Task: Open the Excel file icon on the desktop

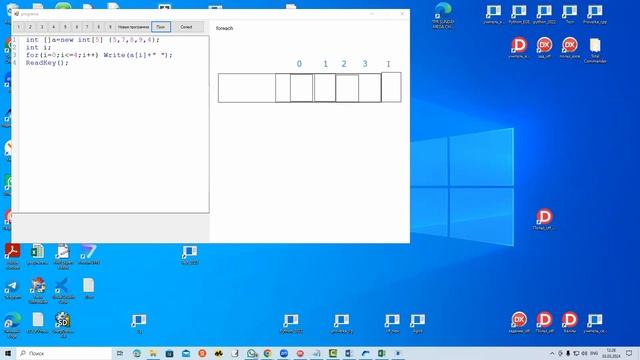Action: [x=37, y=254]
